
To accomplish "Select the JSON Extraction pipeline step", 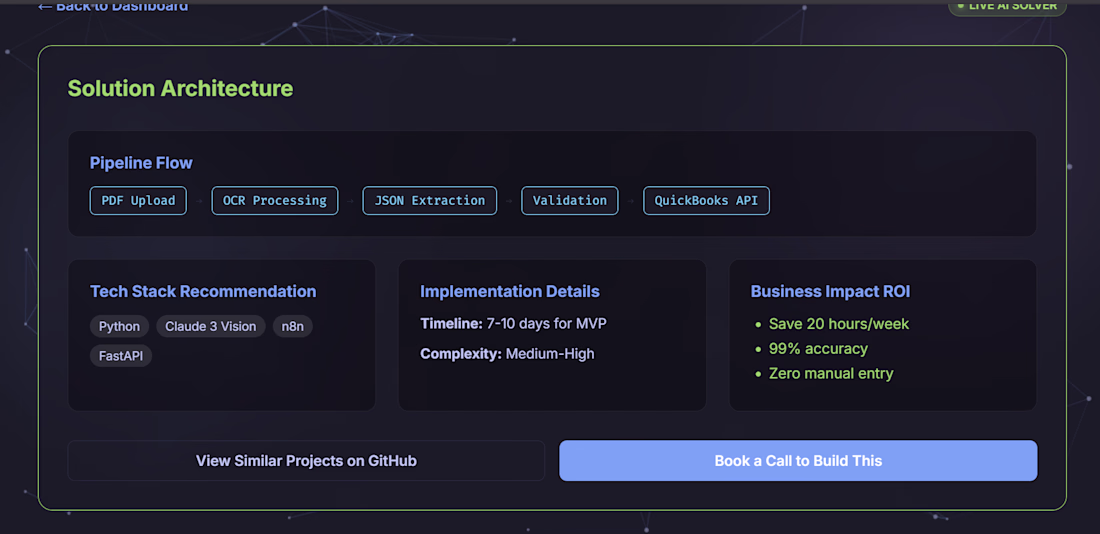I will click(x=429, y=201).
